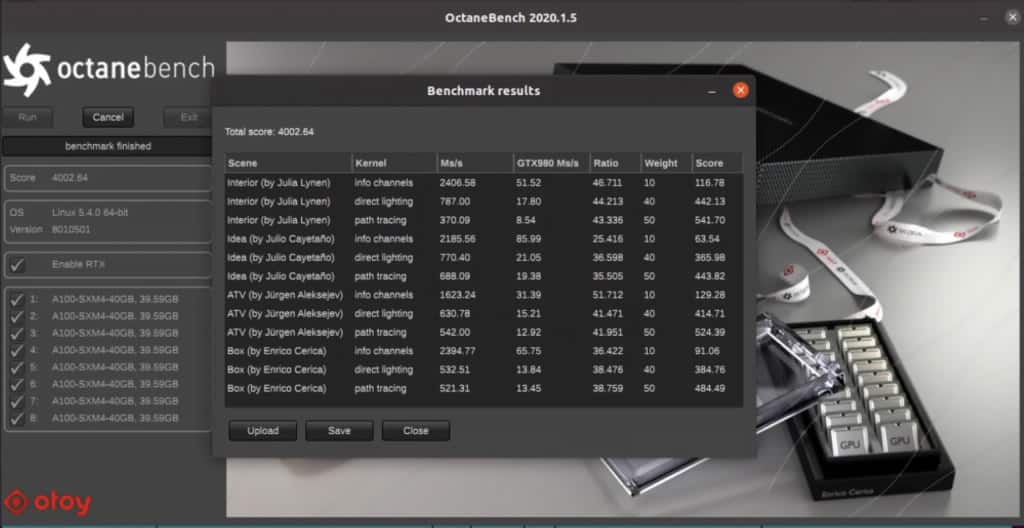Select Interior path tracing row

[x=484, y=220]
